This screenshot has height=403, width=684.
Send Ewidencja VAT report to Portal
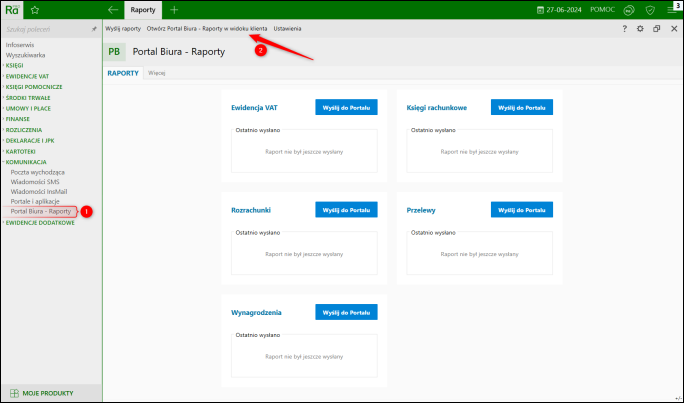tap(346, 107)
